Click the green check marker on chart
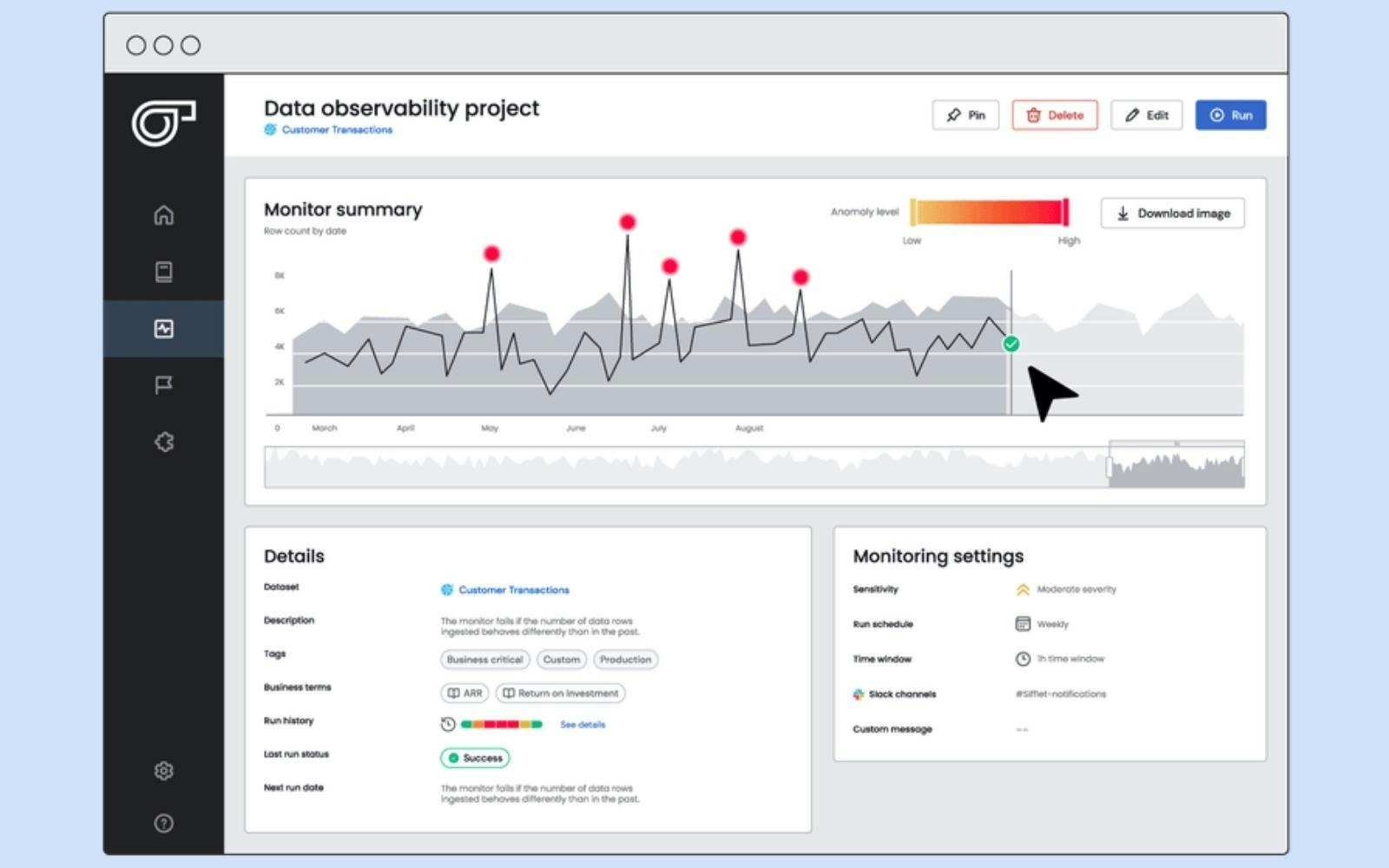 click(x=1010, y=345)
